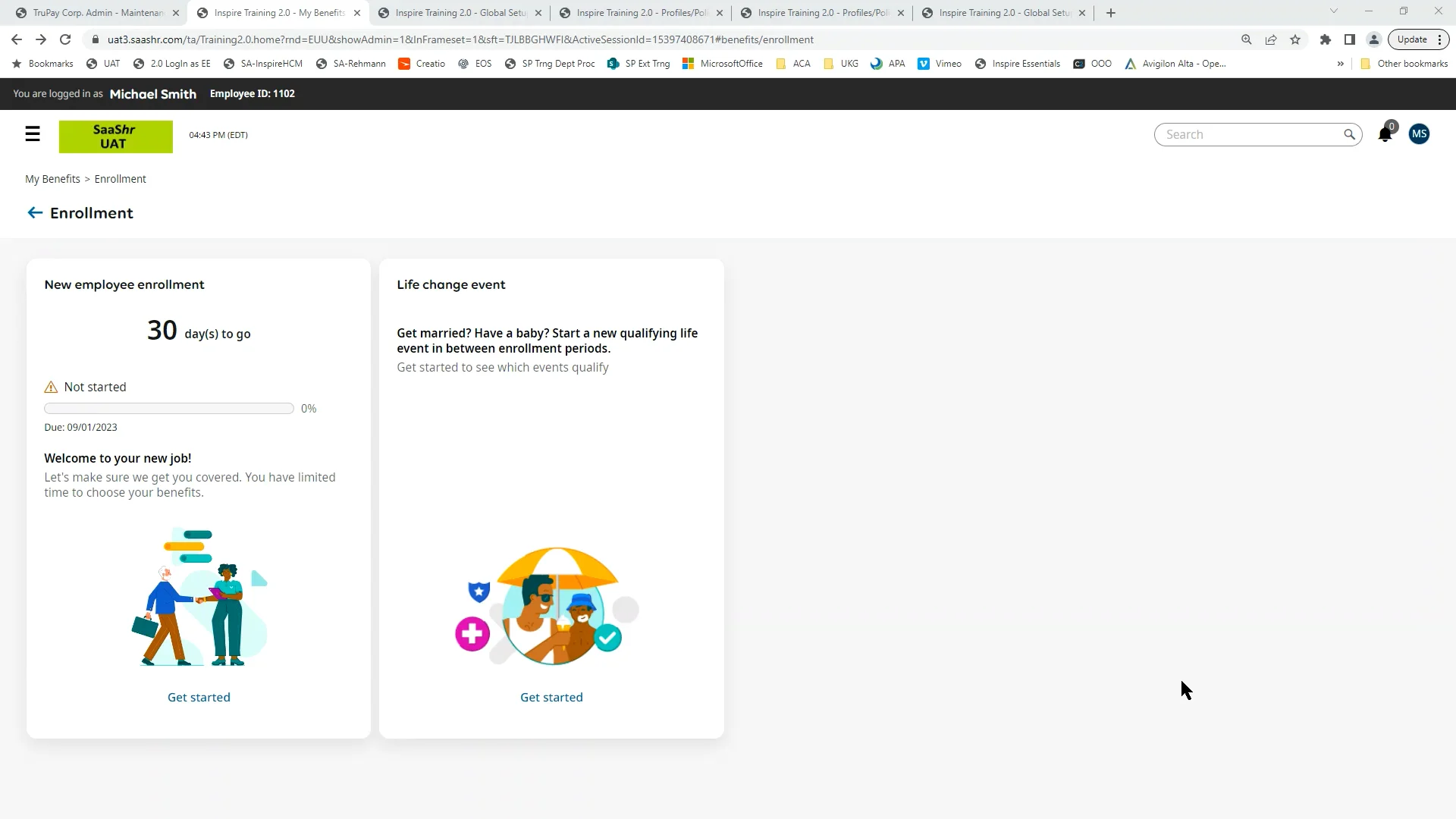Click the new employee handshake illustration
The width and height of the screenshot is (1456, 819).
pyautogui.click(x=199, y=596)
